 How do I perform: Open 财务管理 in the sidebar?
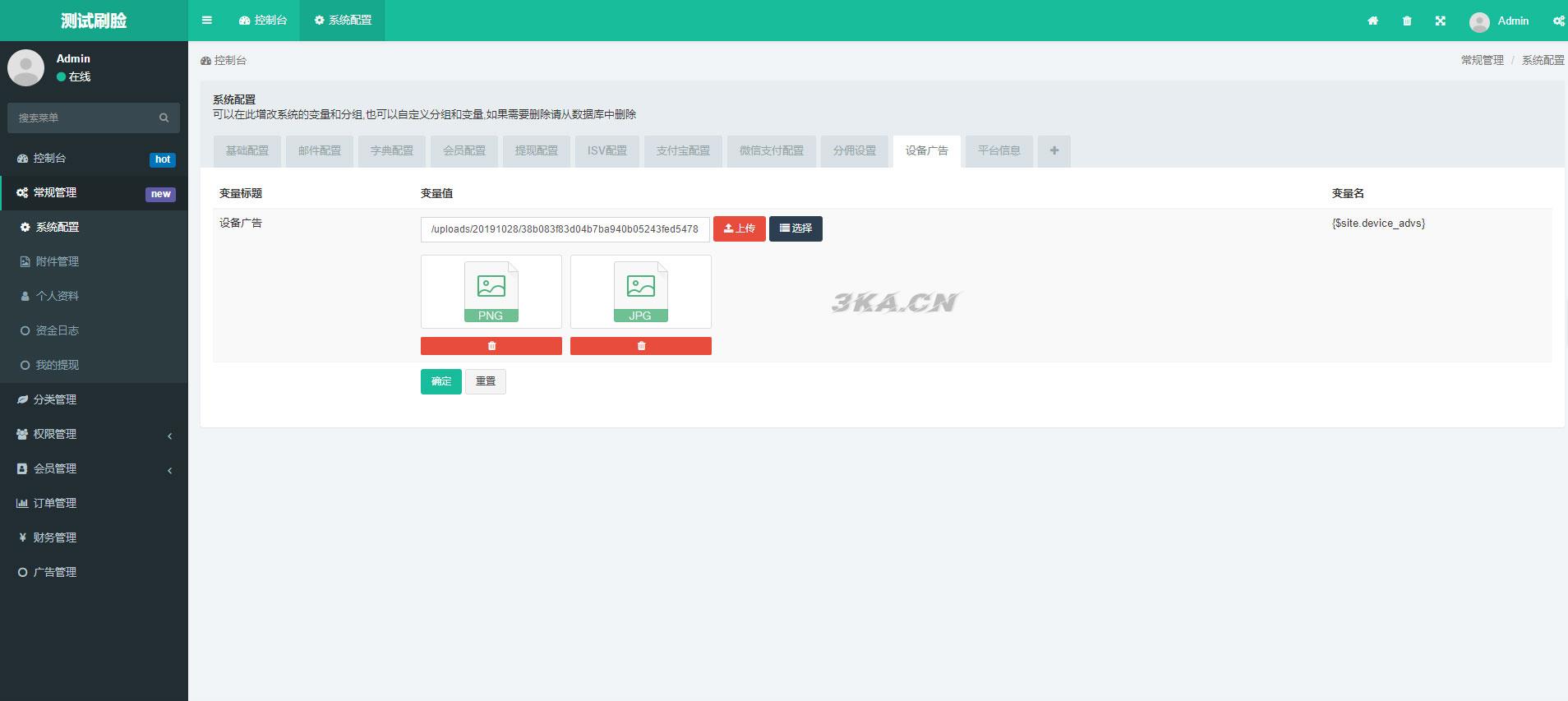coord(94,538)
